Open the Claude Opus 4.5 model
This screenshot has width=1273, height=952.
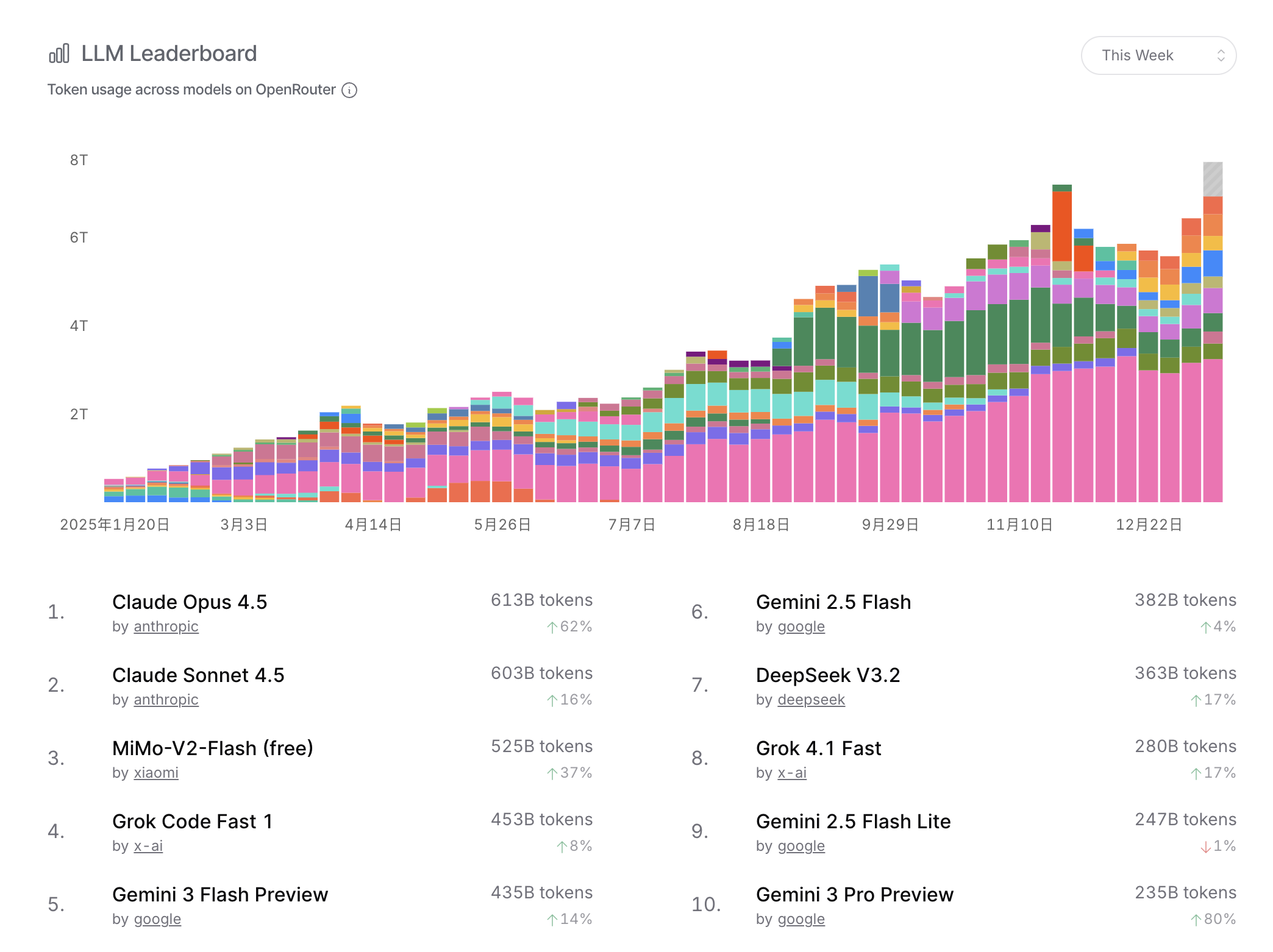190,602
